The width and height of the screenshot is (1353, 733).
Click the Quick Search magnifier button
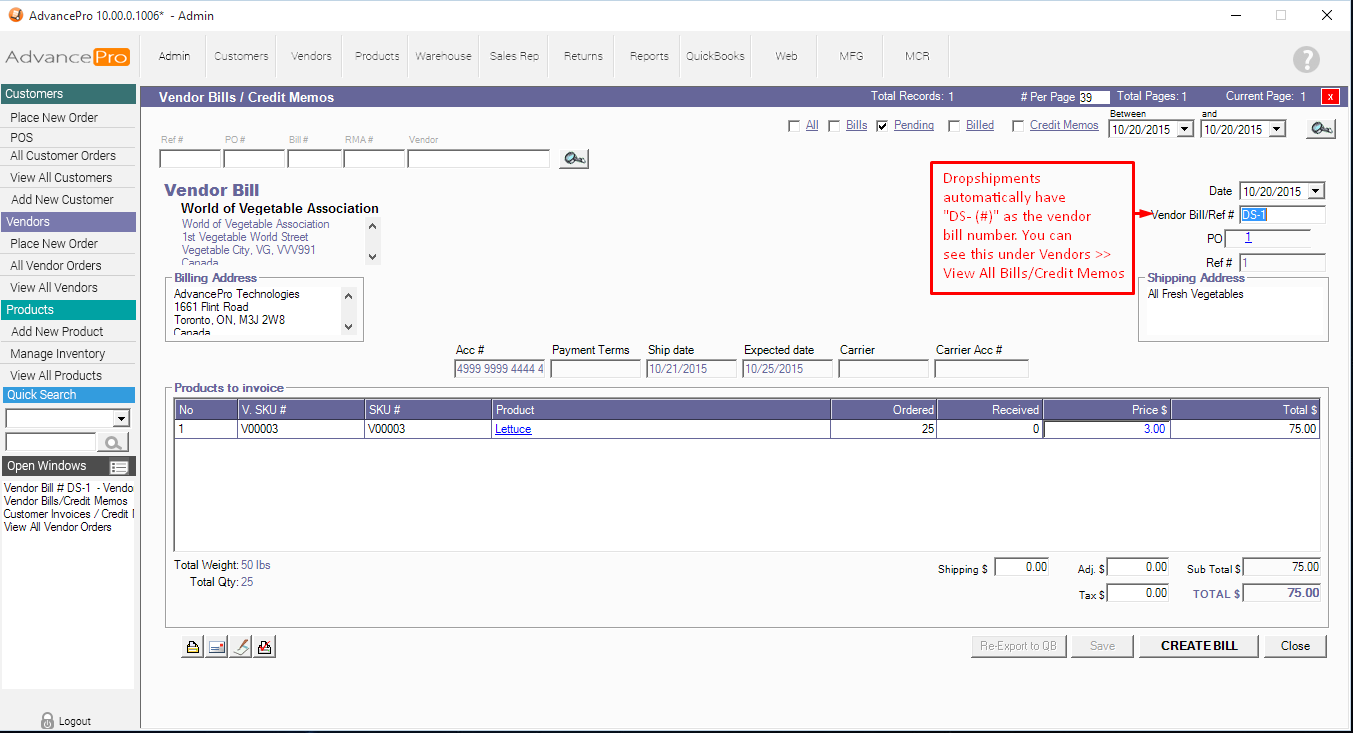coord(114,442)
